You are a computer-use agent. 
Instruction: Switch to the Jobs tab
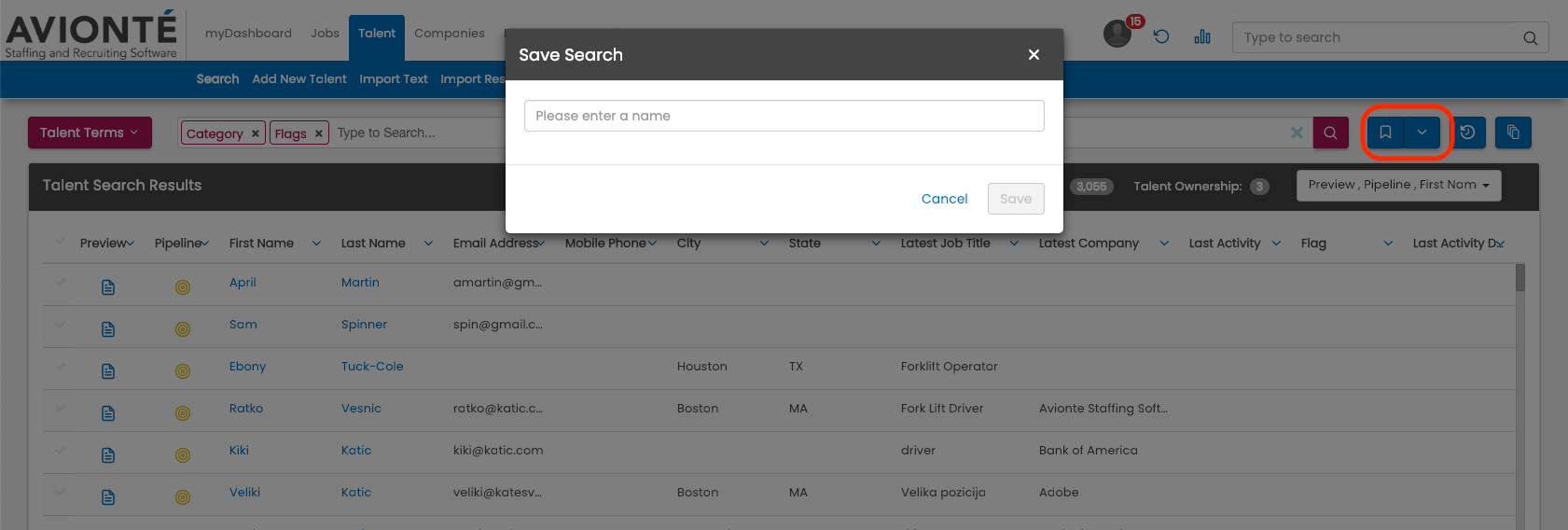point(325,34)
